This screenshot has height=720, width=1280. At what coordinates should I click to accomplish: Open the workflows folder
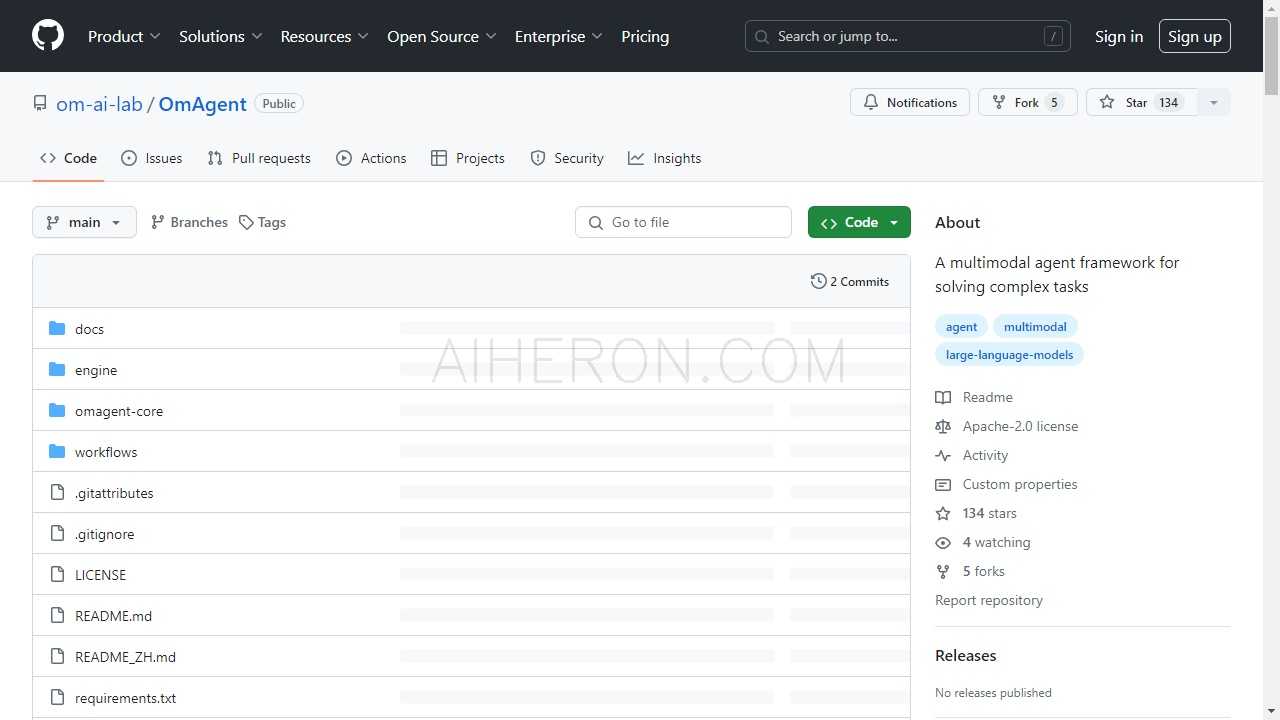(106, 452)
